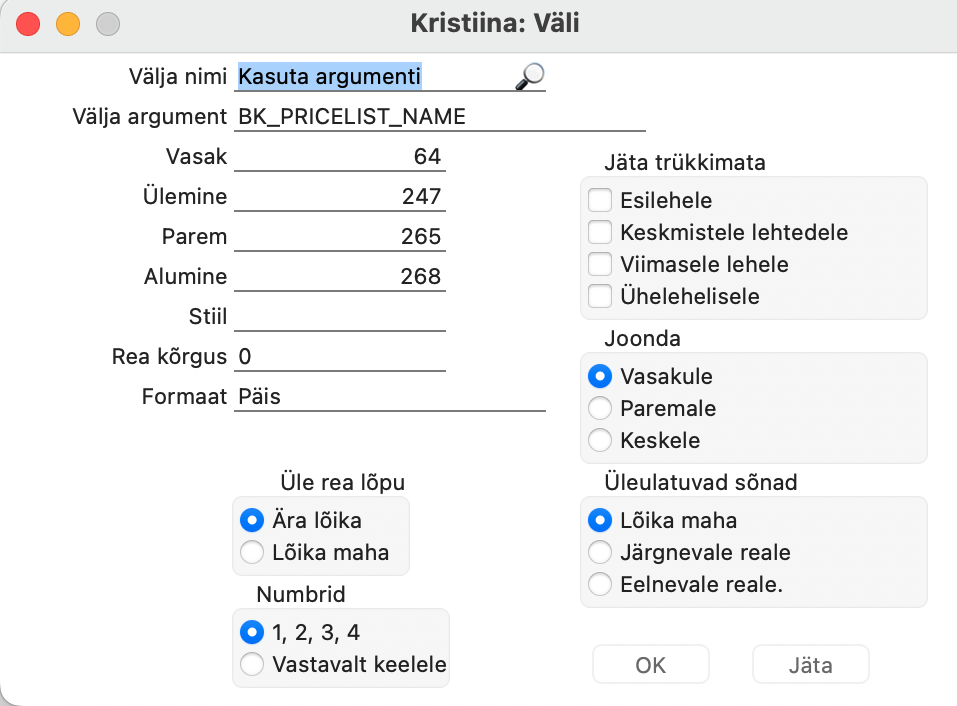This screenshot has width=957, height=706.
Task: Select Lõika maha under Üle rea lõpu
Action: (x=252, y=552)
